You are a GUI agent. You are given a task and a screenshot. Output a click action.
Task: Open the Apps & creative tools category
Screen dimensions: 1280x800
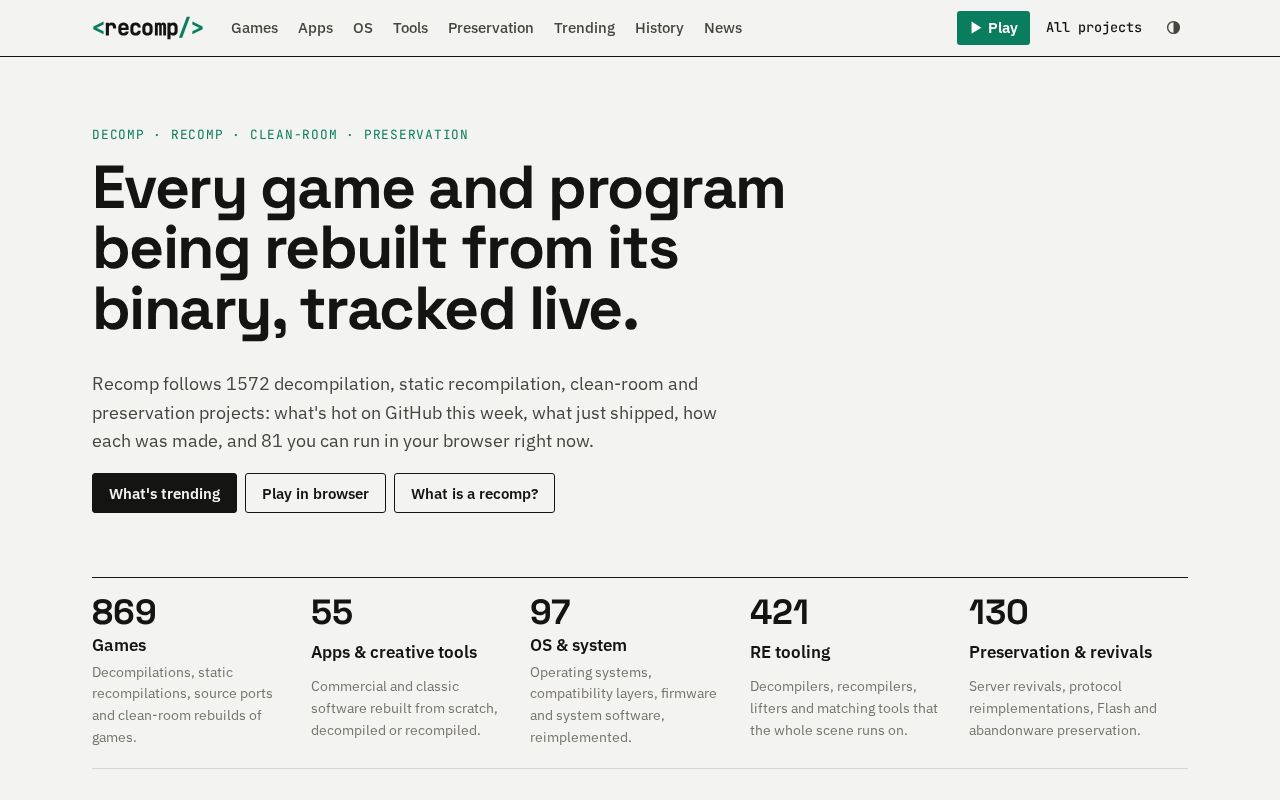pyautogui.click(x=394, y=652)
